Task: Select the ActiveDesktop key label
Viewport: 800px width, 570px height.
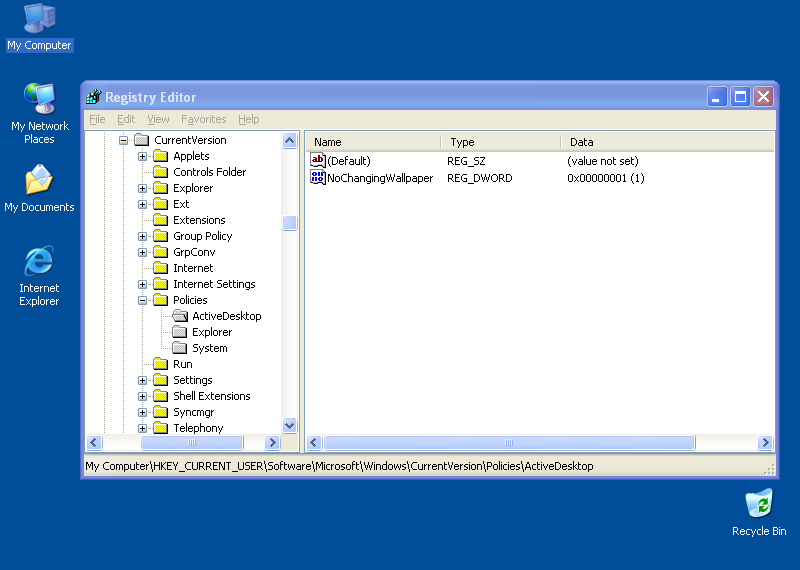Action: [227, 316]
